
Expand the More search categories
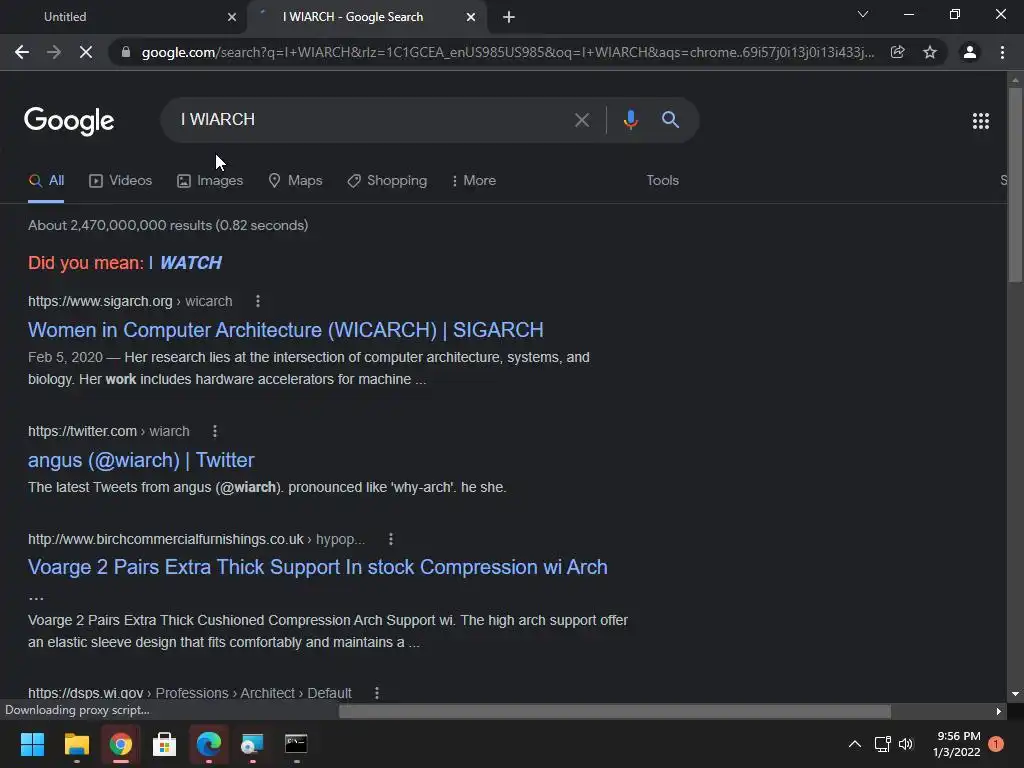pos(473,181)
